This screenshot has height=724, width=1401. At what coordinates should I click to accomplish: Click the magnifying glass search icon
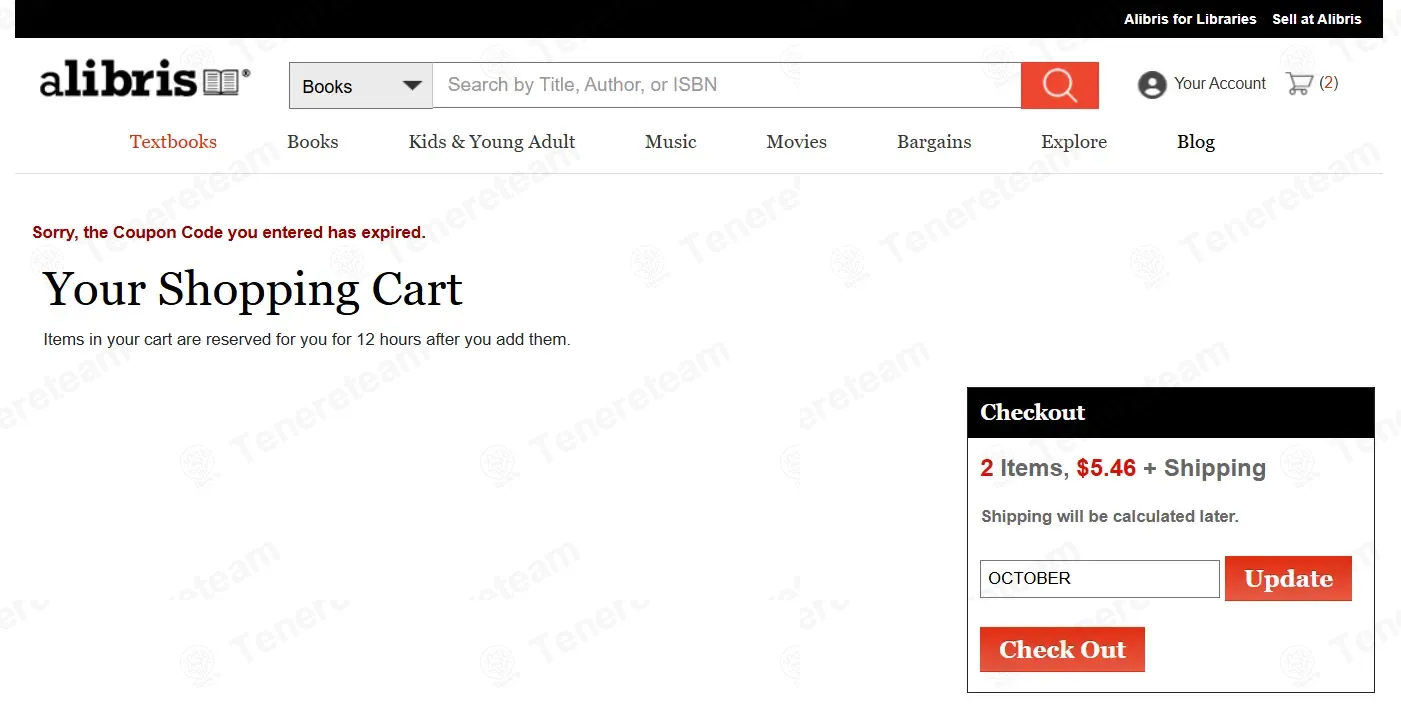pos(1059,85)
